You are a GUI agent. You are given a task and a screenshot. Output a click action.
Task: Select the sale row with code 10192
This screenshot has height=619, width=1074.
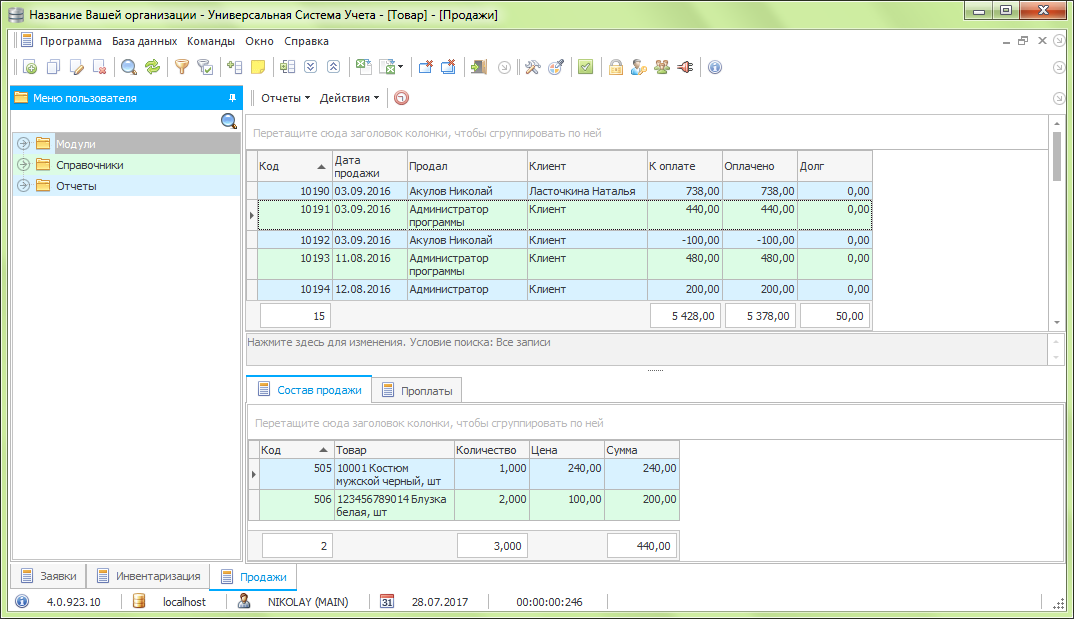point(559,240)
